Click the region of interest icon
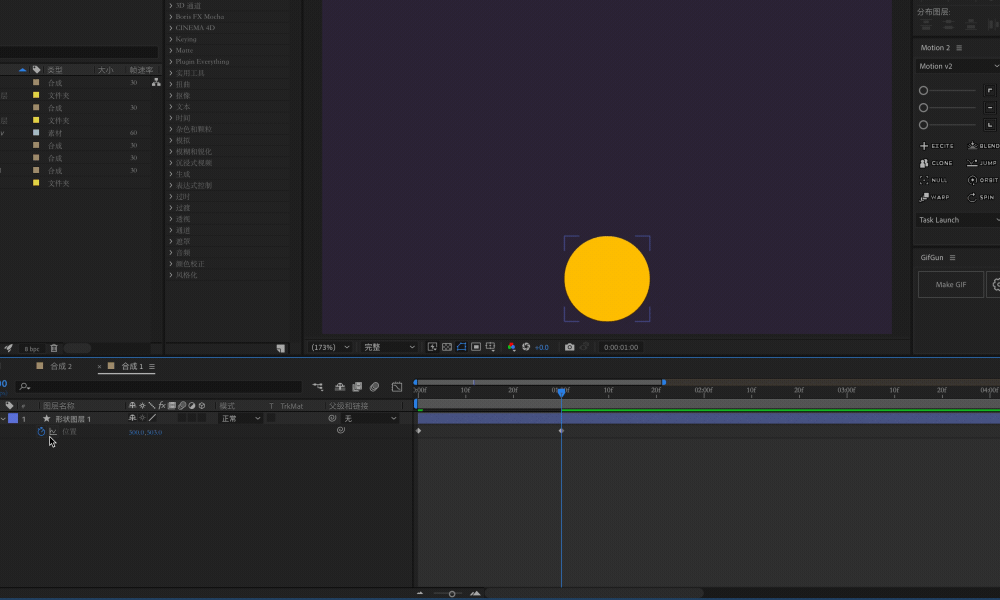 pos(476,347)
